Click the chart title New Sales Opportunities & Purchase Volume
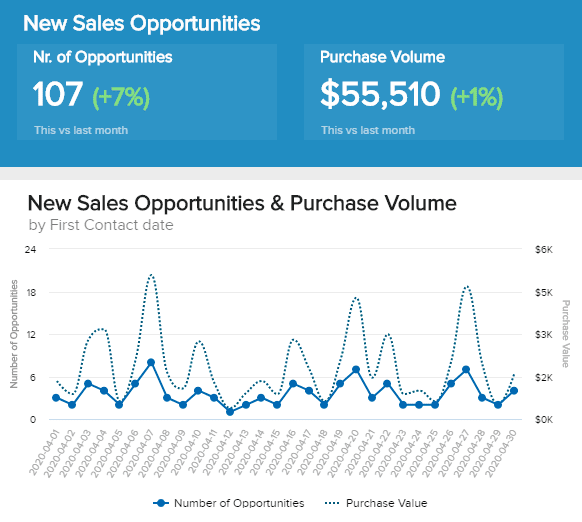The width and height of the screenshot is (582, 522). [242, 203]
